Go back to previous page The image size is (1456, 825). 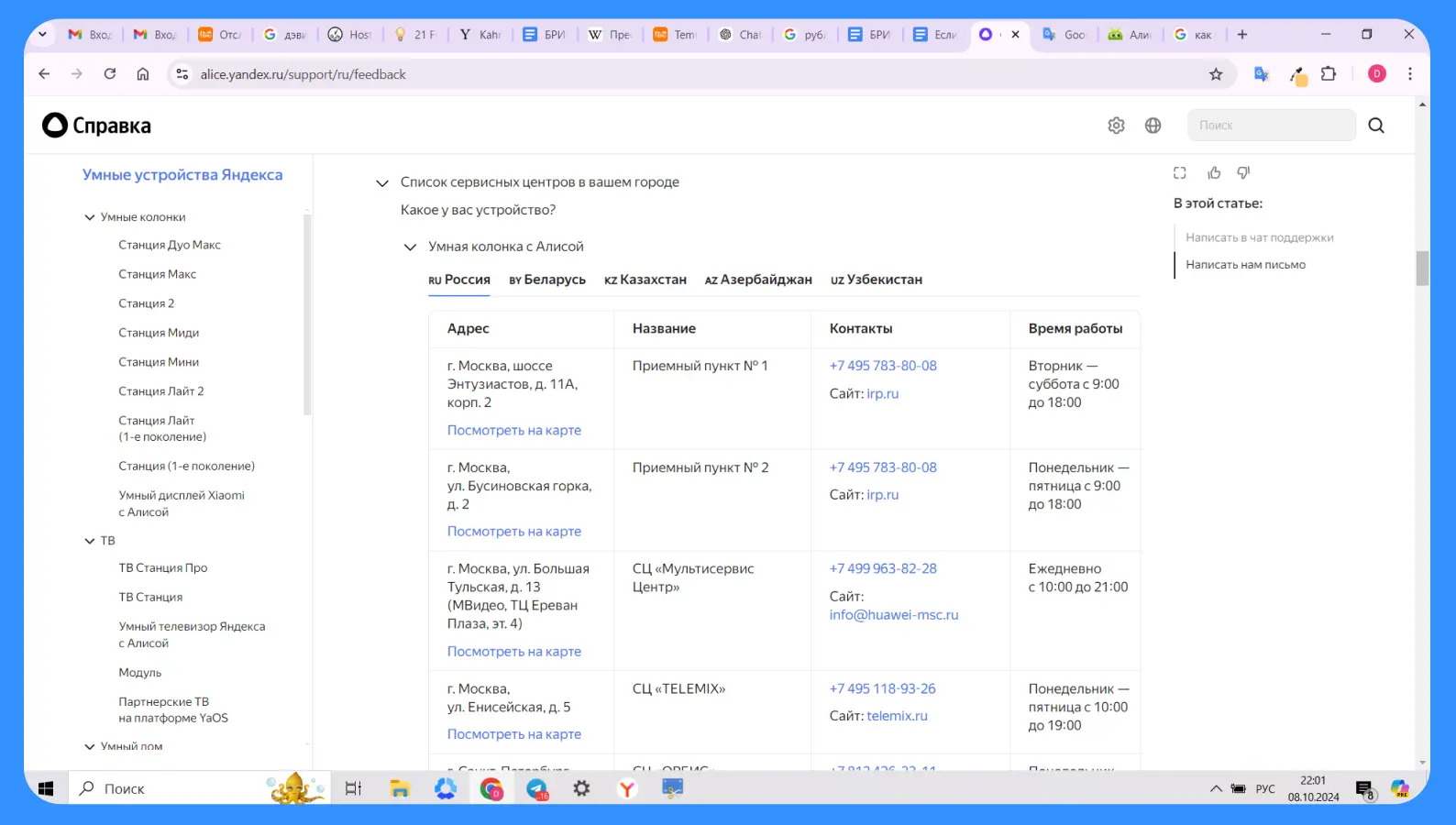[x=44, y=74]
